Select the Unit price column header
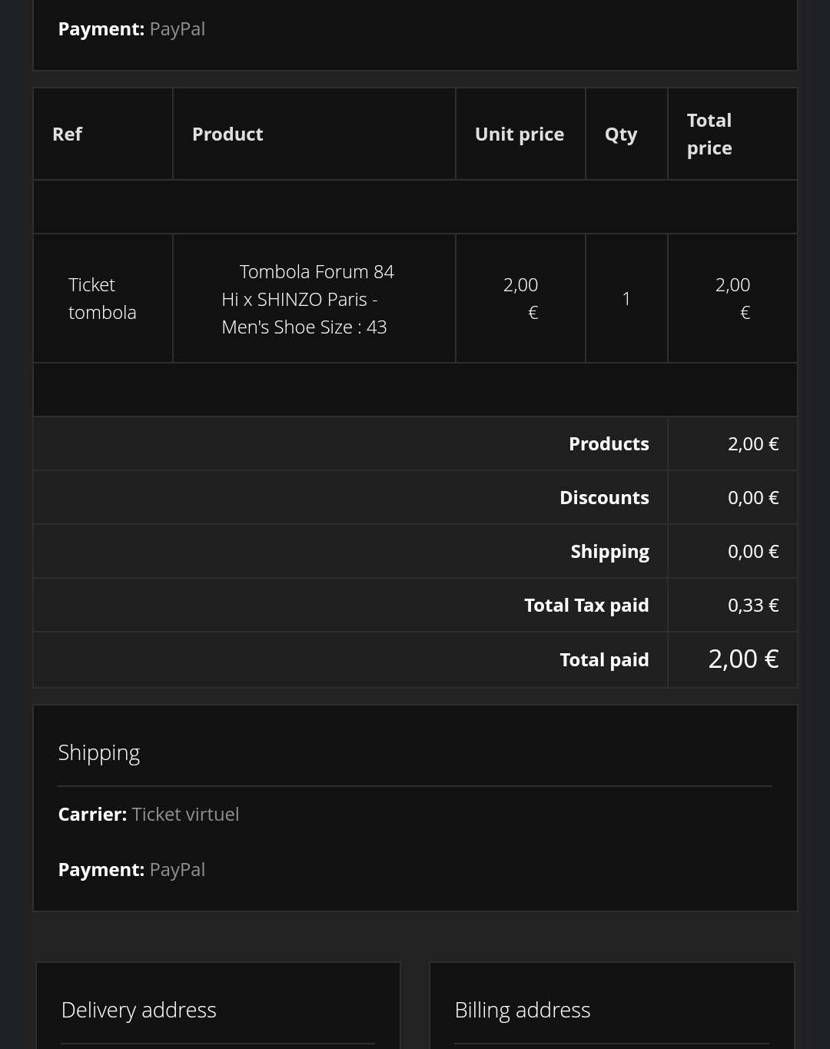Viewport: 830px width, 1049px height. click(x=519, y=134)
